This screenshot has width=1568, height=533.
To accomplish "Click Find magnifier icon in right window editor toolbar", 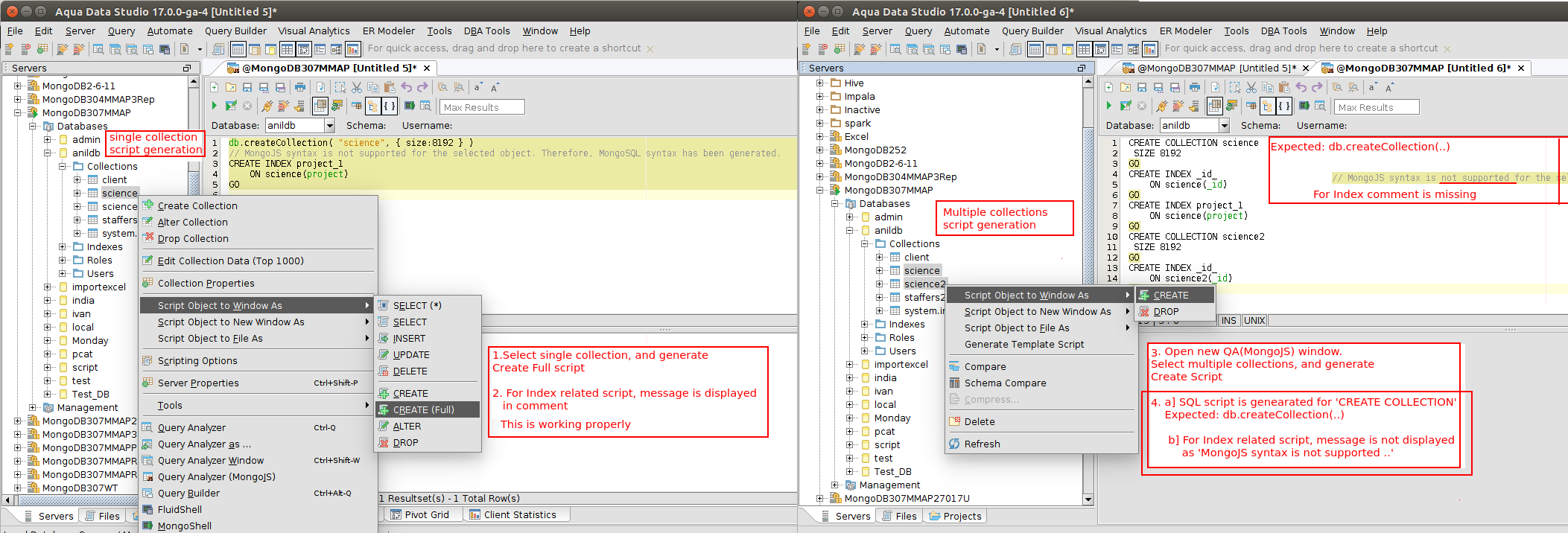I will pos(1337,87).
